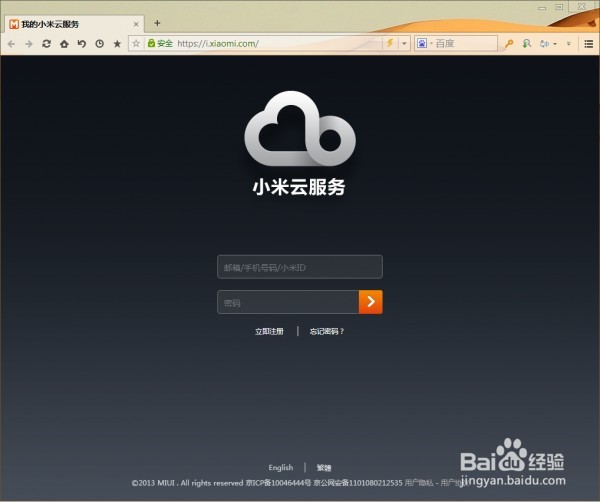Screen dimensions: 600x502
Task: Go back to the previous page
Action: pos(11,44)
